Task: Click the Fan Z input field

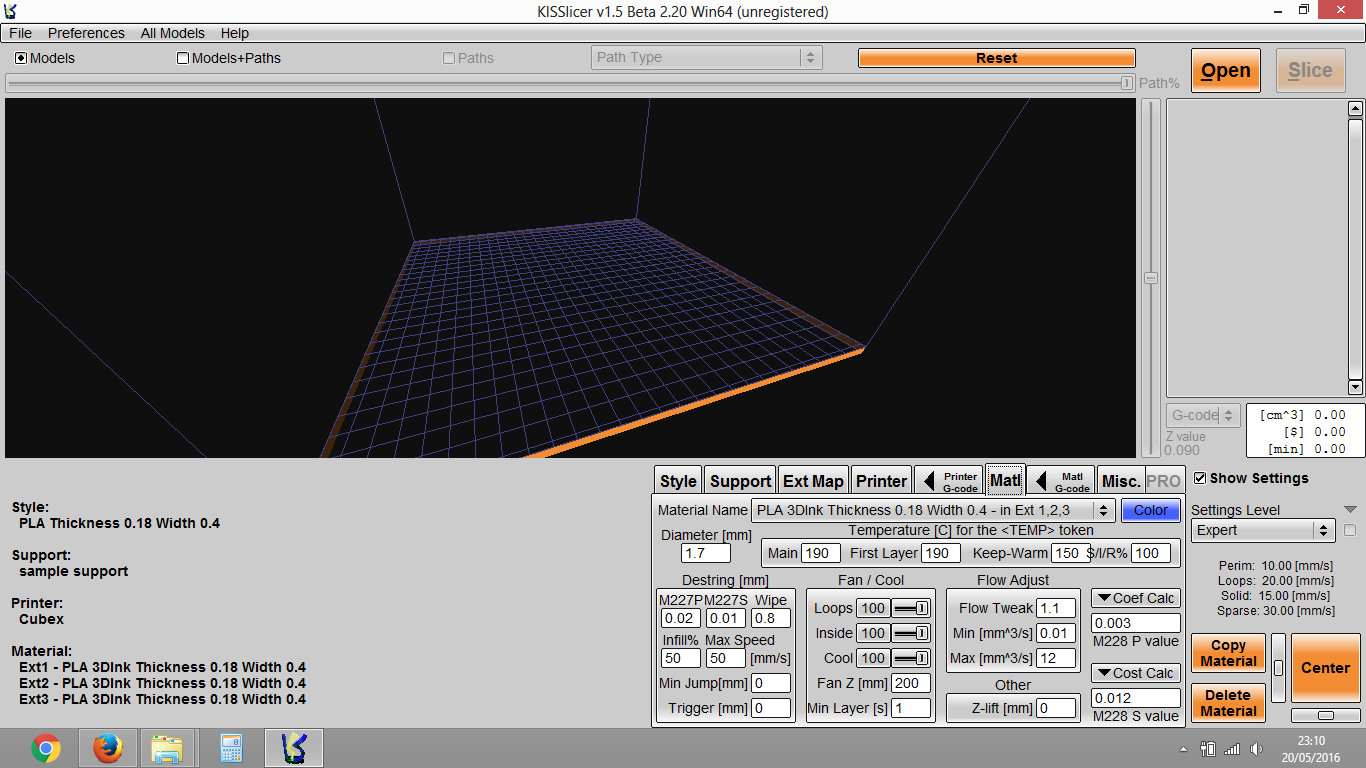Action: tap(911, 683)
